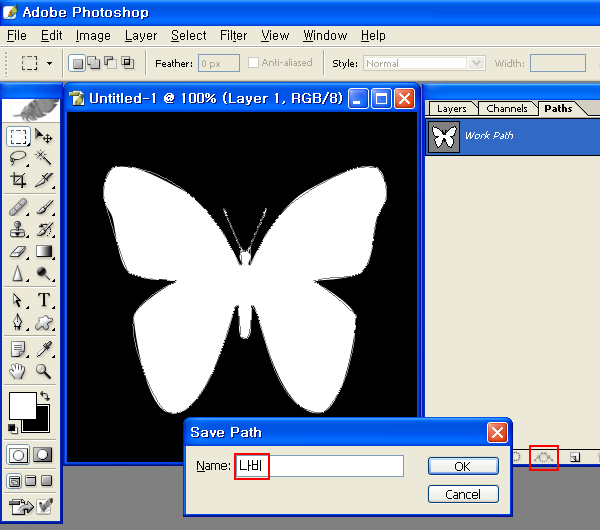Open the View menu
600x530 pixels.
pyautogui.click(x=275, y=36)
